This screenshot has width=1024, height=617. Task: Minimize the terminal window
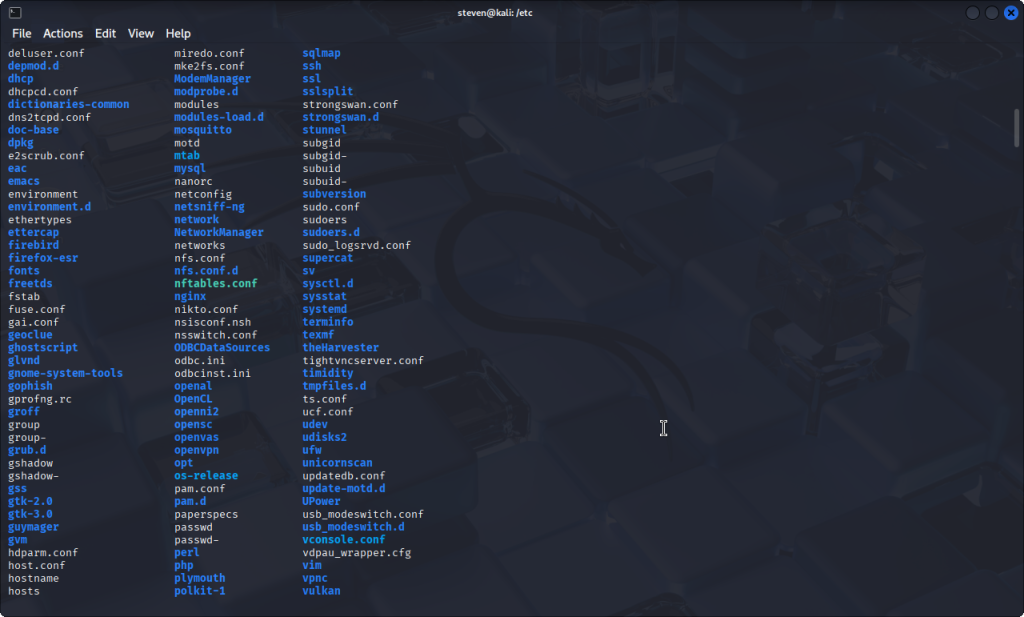tap(973, 12)
